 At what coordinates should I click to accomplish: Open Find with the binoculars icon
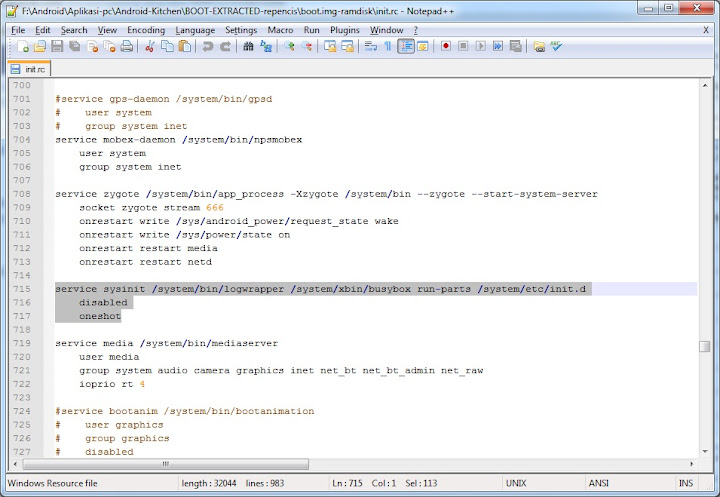click(x=249, y=47)
